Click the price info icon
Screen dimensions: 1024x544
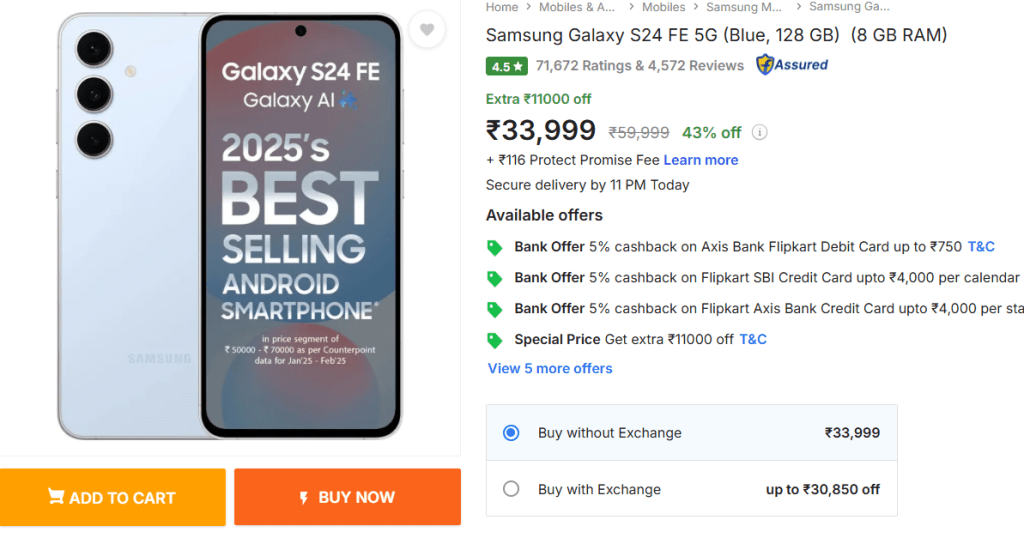point(760,132)
